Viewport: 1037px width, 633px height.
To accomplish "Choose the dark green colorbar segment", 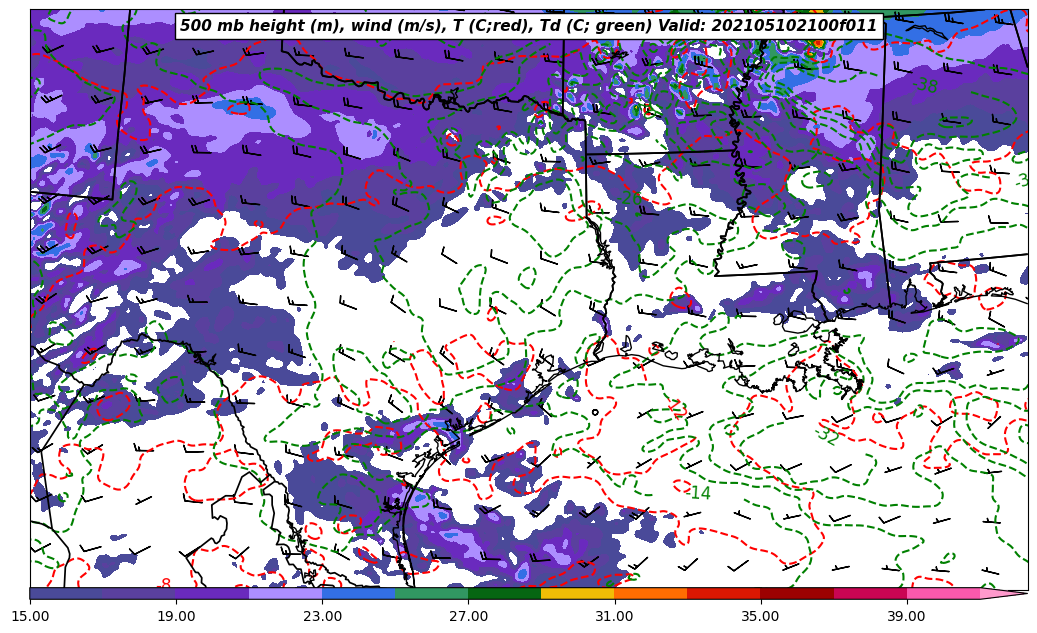I will click(x=504, y=593).
